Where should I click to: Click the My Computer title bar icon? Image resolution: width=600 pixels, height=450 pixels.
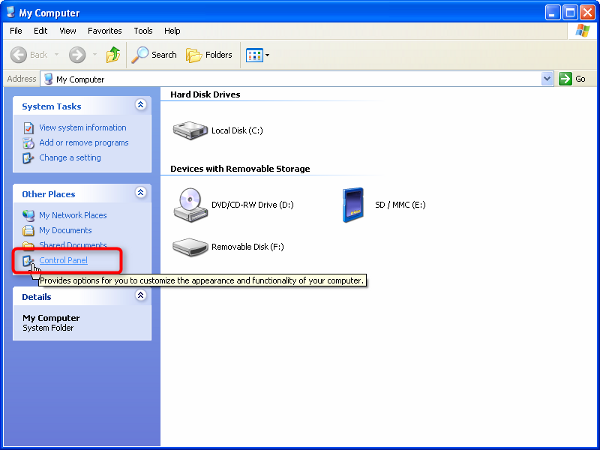[x=11, y=12]
